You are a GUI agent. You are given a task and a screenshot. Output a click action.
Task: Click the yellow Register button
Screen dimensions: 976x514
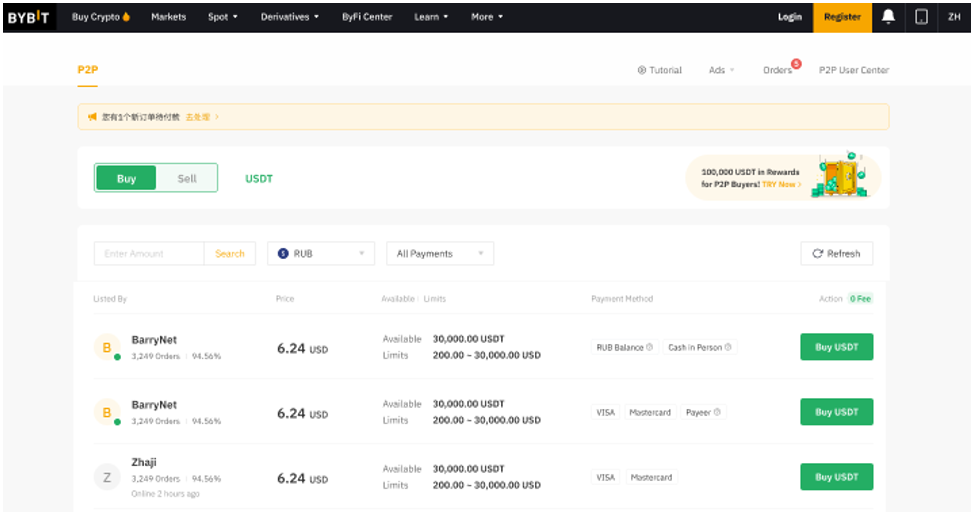pos(842,17)
